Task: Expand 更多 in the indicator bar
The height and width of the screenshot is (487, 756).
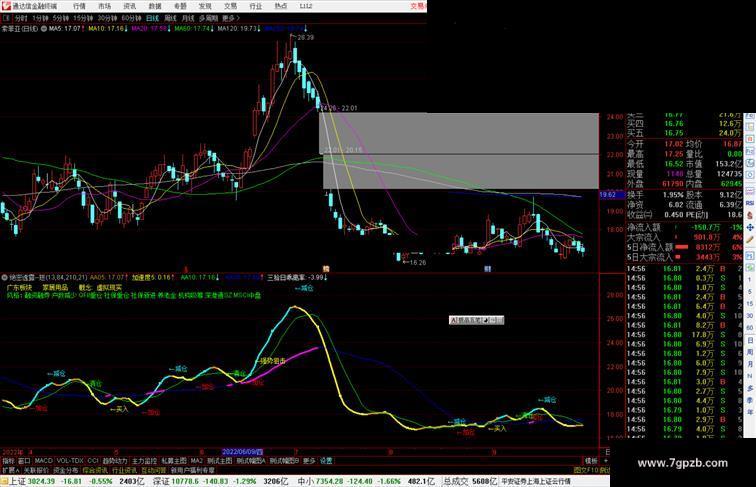Action: click(x=309, y=461)
